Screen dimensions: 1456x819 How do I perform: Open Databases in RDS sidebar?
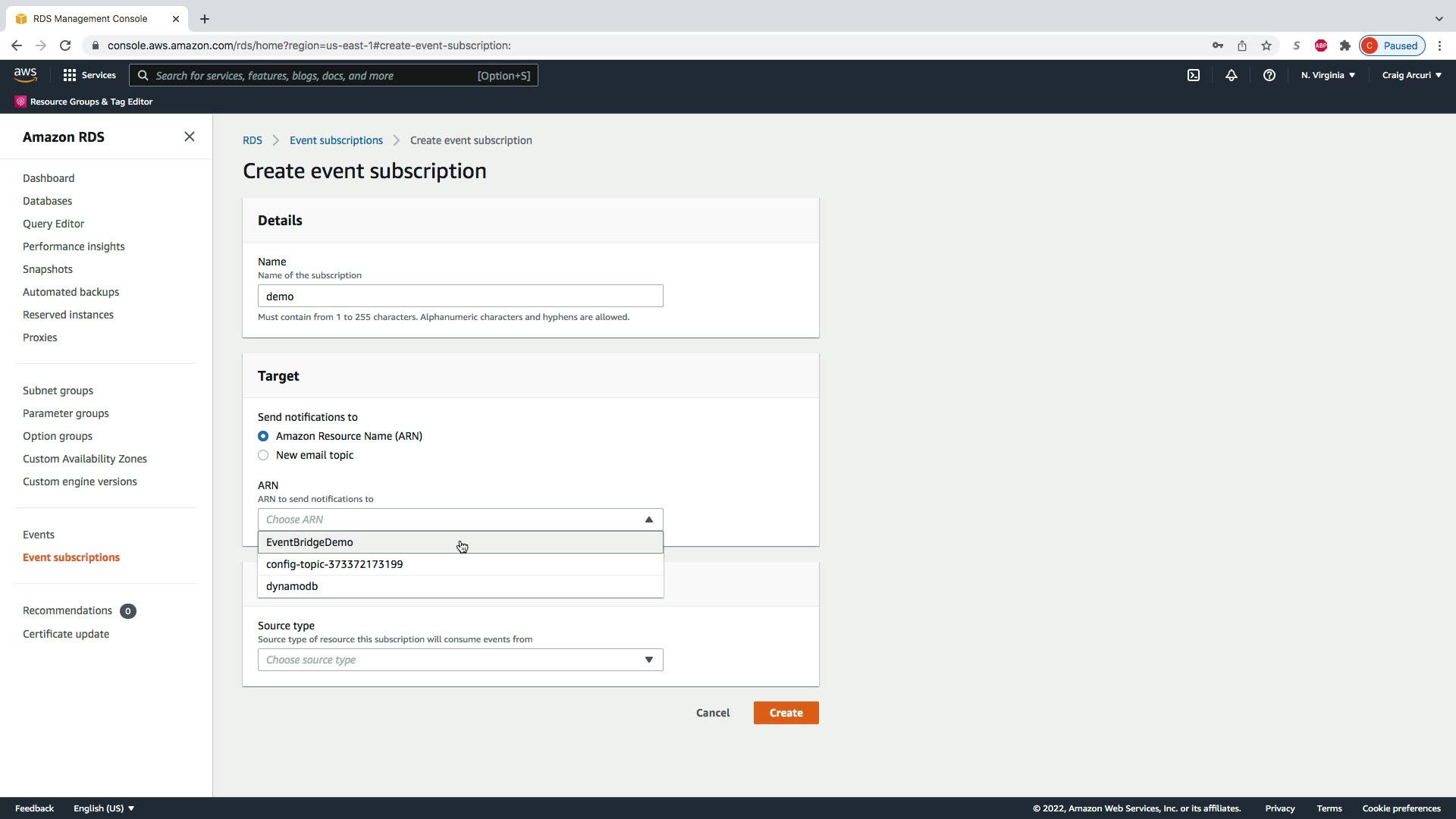[47, 201]
